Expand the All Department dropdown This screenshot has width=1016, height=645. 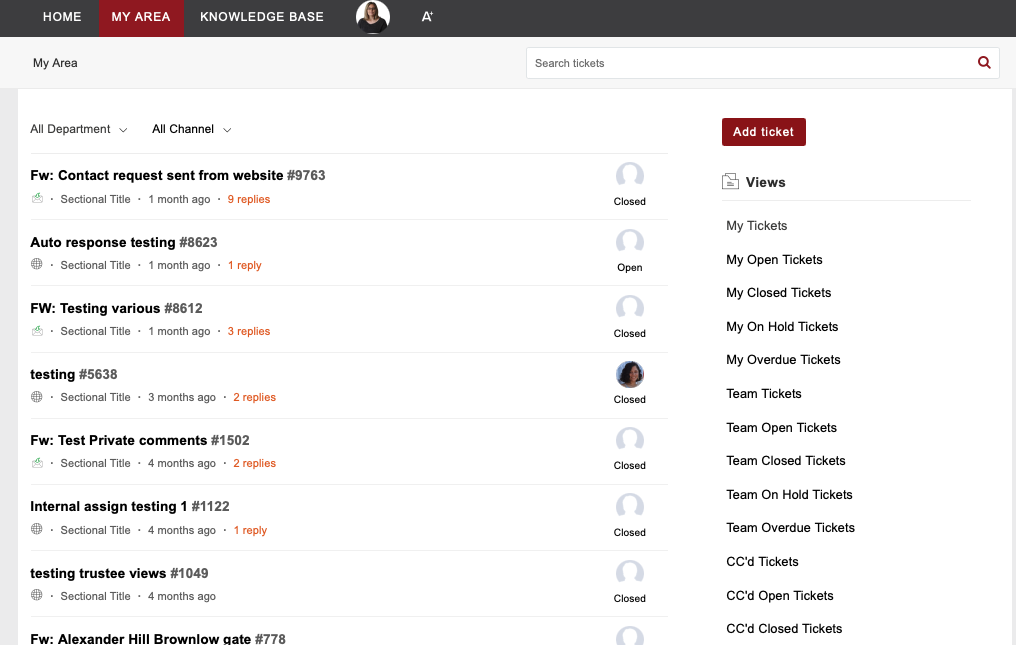tap(79, 129)
